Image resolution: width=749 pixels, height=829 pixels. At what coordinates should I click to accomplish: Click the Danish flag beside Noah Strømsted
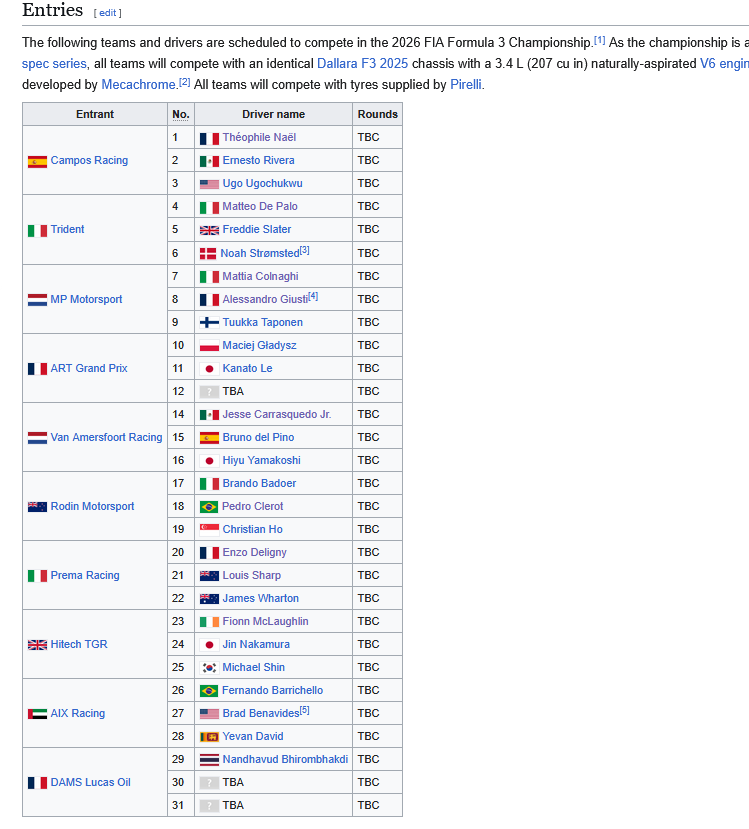[x=208, y=254]
